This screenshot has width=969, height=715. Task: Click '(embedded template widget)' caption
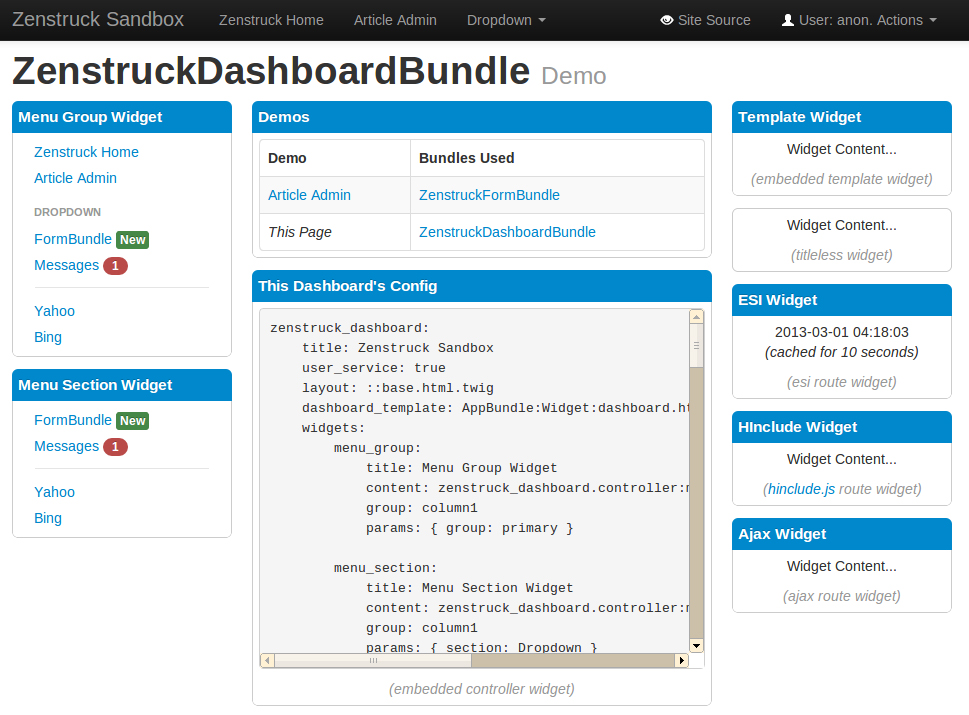[842, 179]
